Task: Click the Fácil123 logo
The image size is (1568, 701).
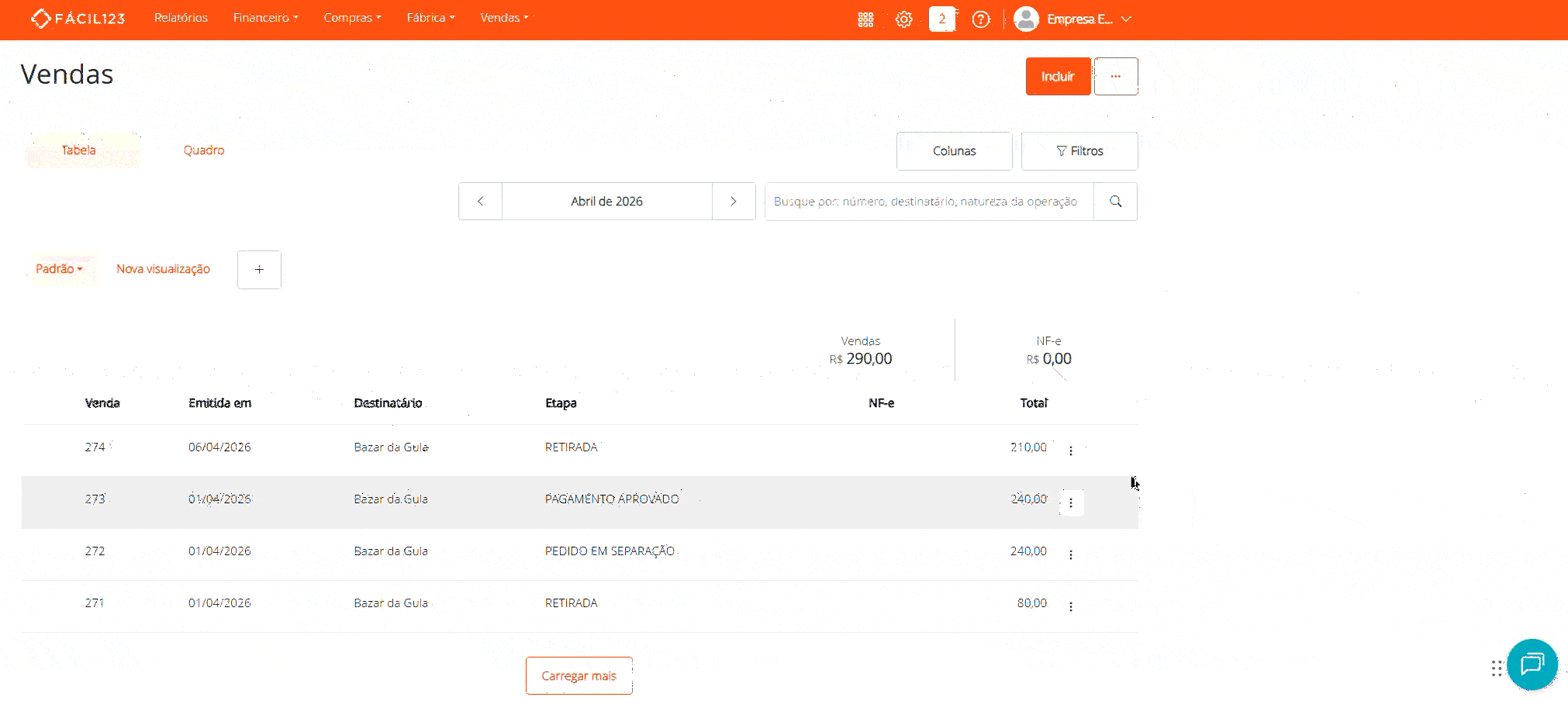Action: tap(78, 18)
